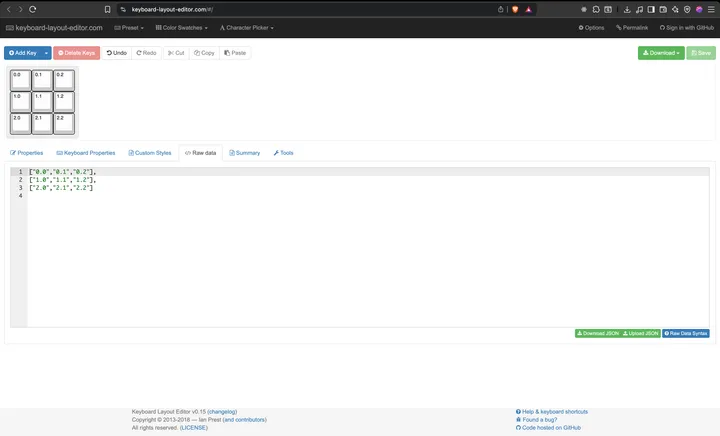Open the Character Picker menu
This screenshot has width=720, height=436.
pyautogui.click(x=246, y=28)
